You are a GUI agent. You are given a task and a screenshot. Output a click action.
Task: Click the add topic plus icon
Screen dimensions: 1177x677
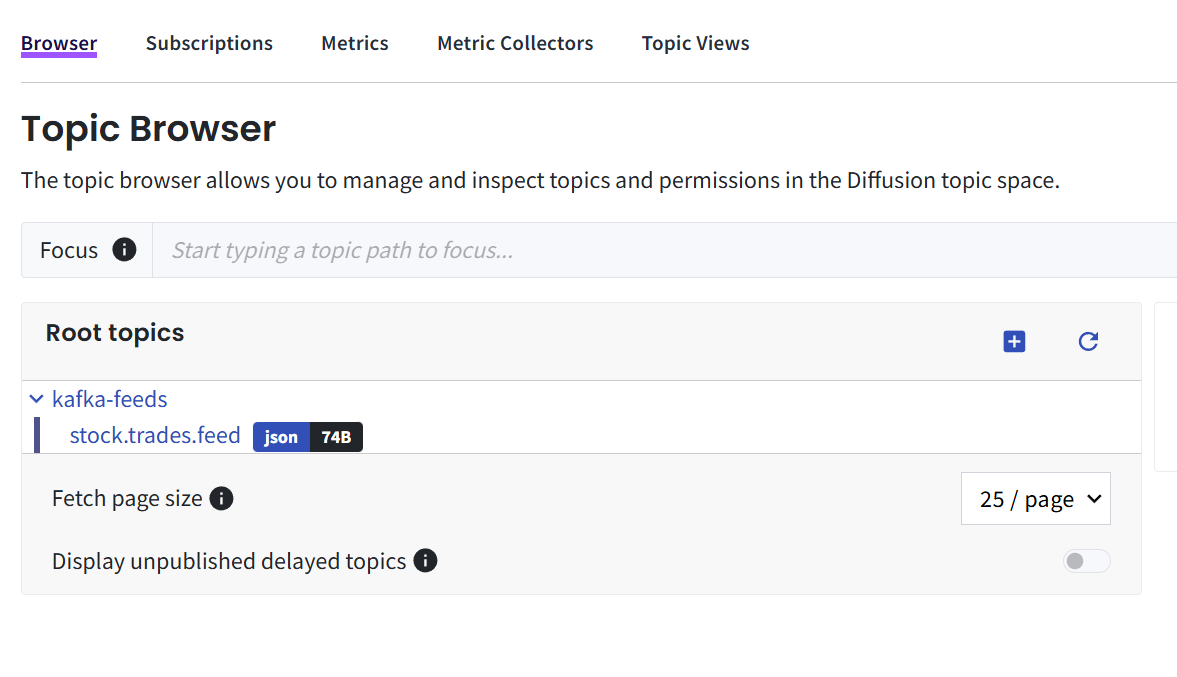click(1014, 342)
